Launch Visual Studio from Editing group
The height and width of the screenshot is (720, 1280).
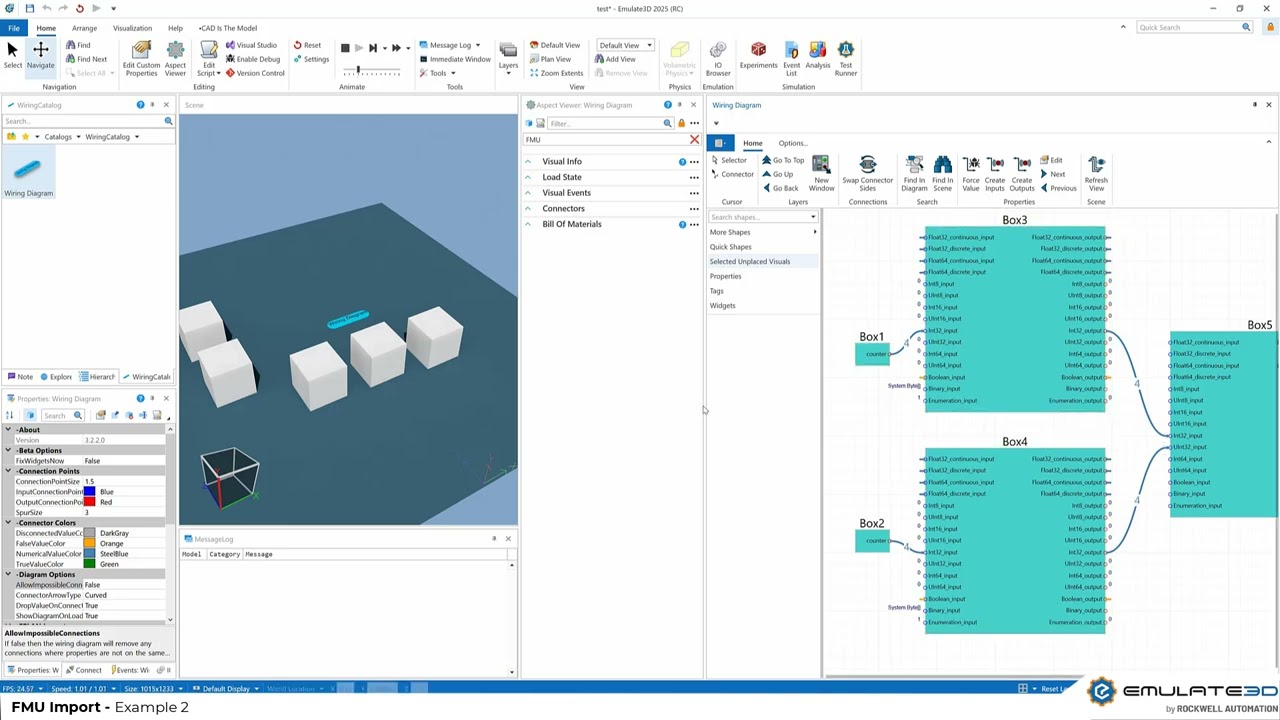251,45
